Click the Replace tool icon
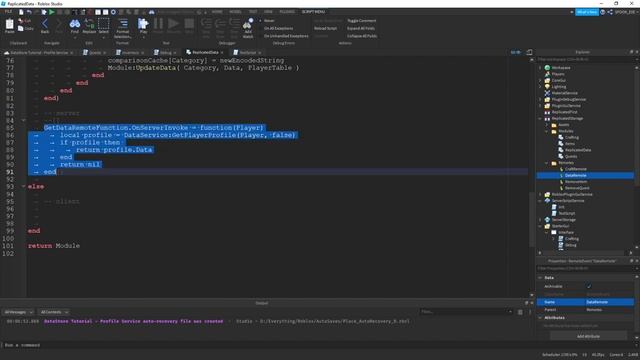Viewport: 640px width, 360px height. [89, 25]
